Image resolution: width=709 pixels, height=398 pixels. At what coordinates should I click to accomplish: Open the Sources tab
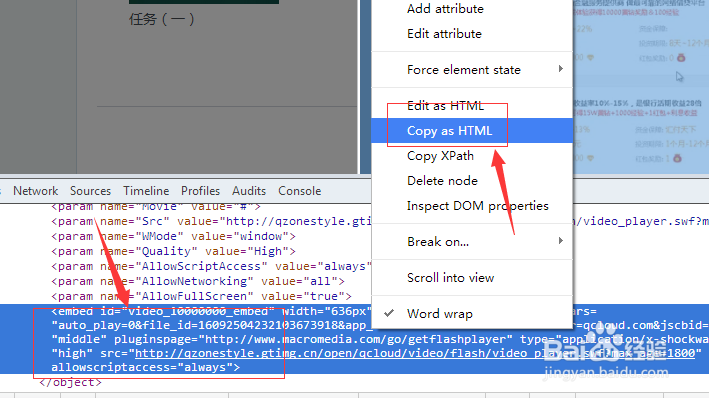(x=90, y=191)
